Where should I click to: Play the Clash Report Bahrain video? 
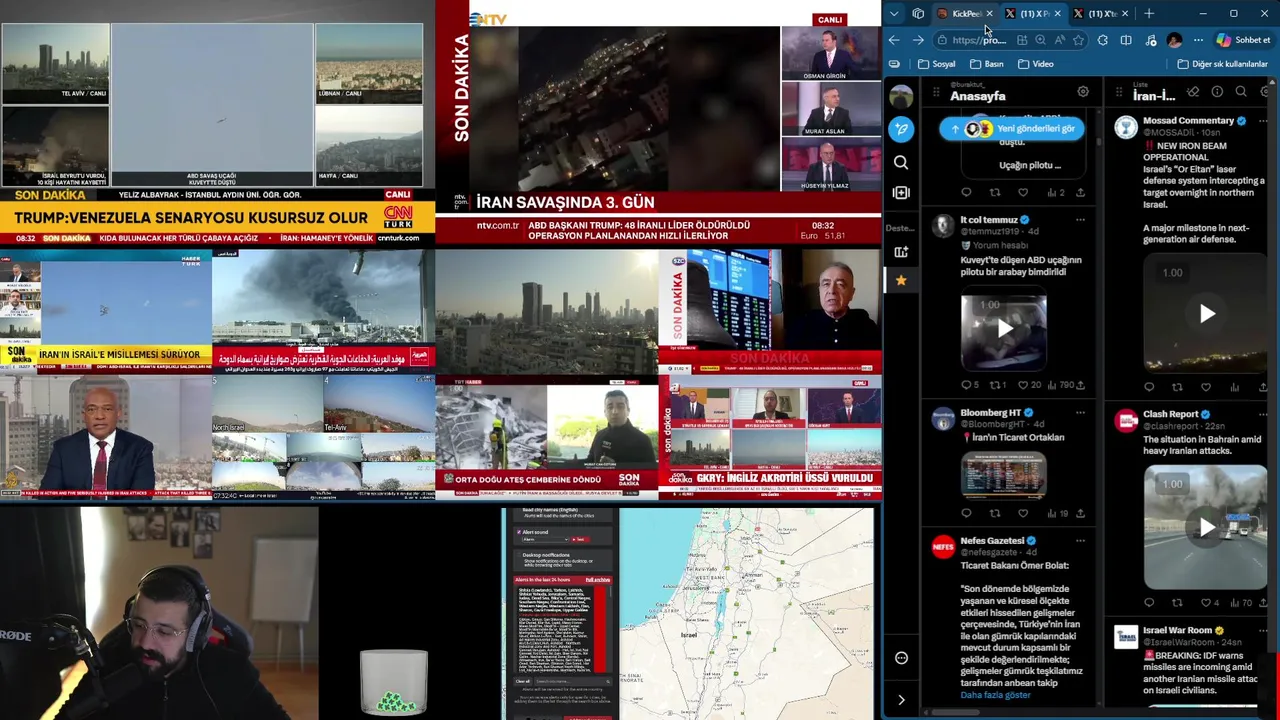pos(1207,527)
